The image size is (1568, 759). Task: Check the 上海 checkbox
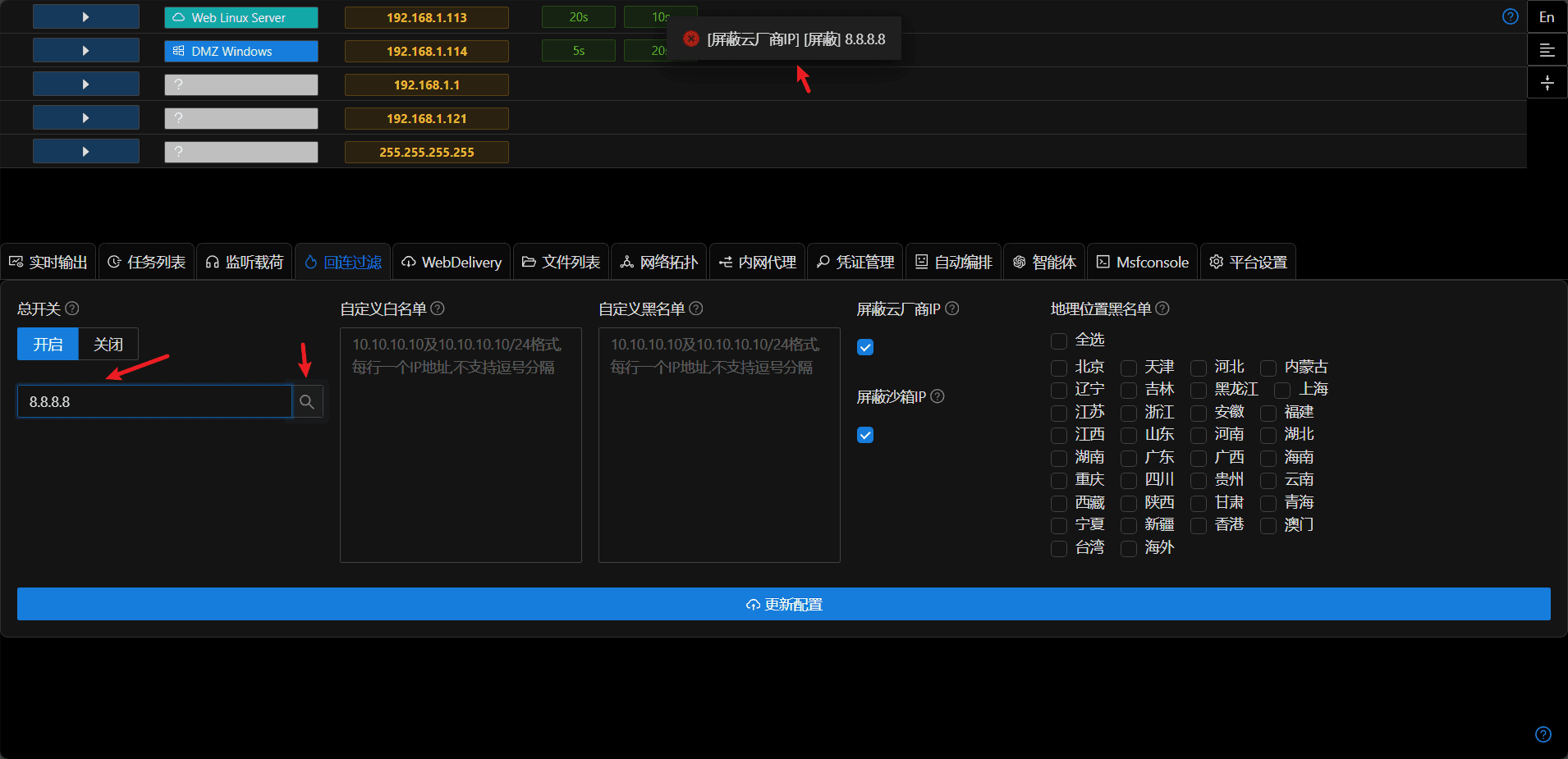click(1283, 390)
